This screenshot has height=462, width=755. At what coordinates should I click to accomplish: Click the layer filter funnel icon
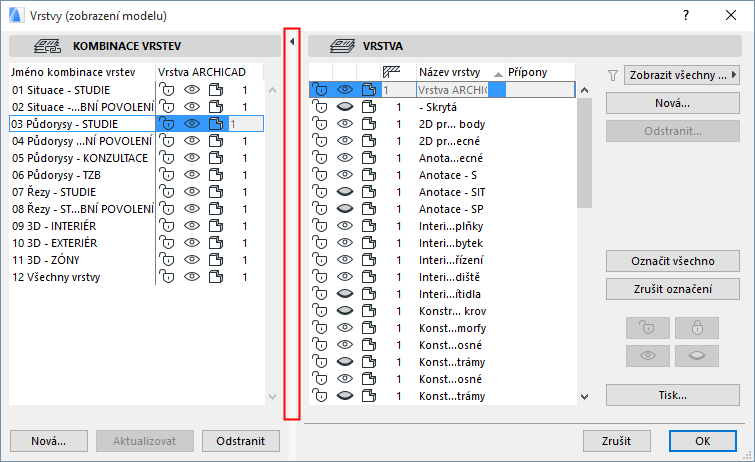coord(612,75)
